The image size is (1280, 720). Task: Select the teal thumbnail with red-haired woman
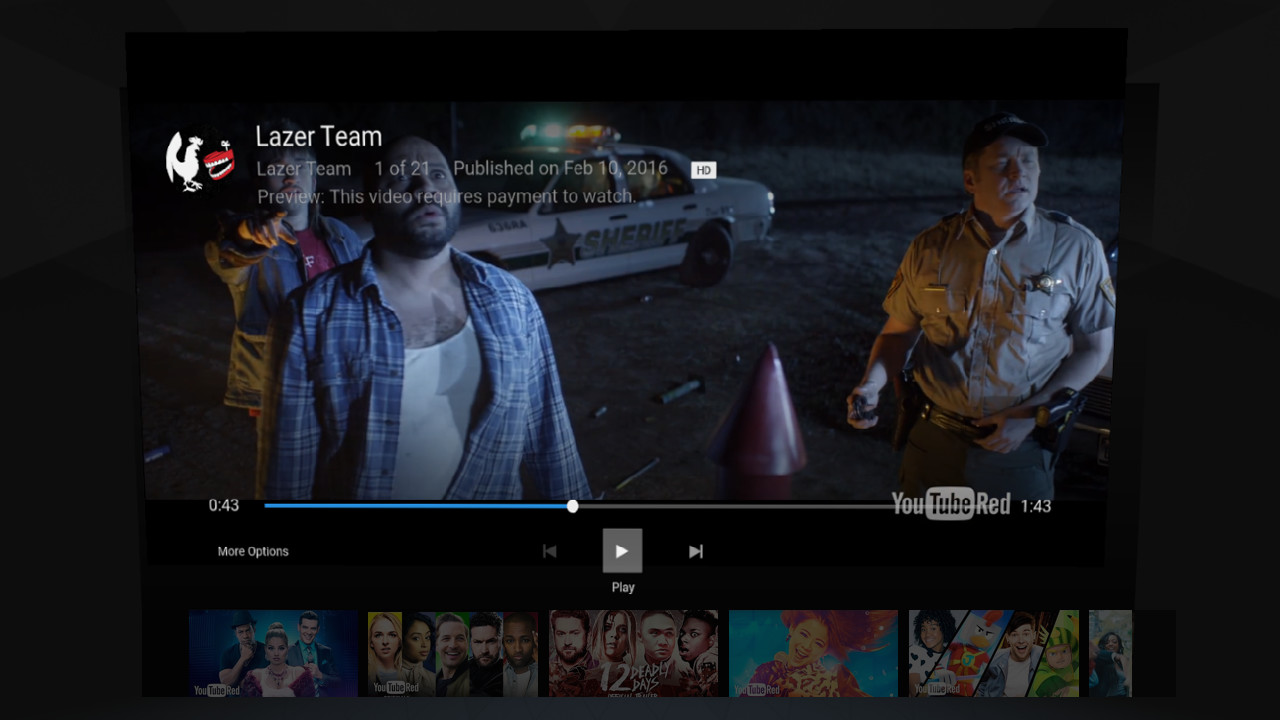pyautogui.click(x=813, y=653)
